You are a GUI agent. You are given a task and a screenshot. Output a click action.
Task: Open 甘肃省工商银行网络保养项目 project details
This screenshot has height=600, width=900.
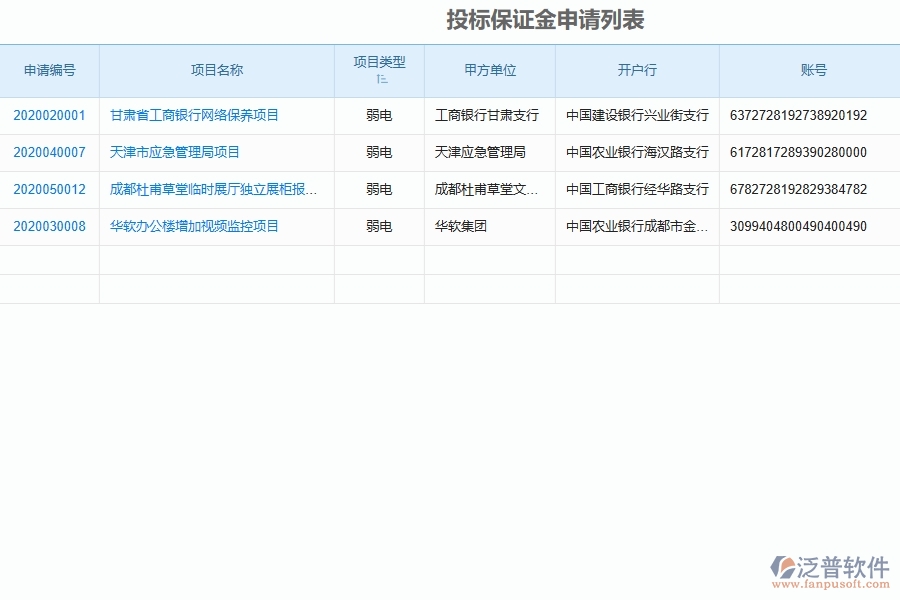(x=194, y=115)
